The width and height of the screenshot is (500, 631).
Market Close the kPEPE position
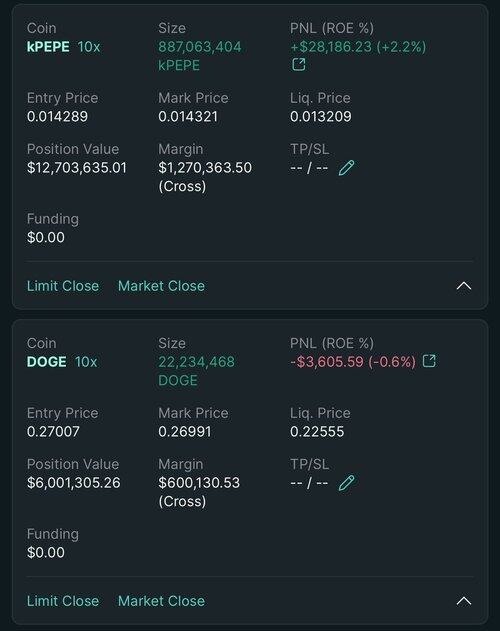point(161,286)
